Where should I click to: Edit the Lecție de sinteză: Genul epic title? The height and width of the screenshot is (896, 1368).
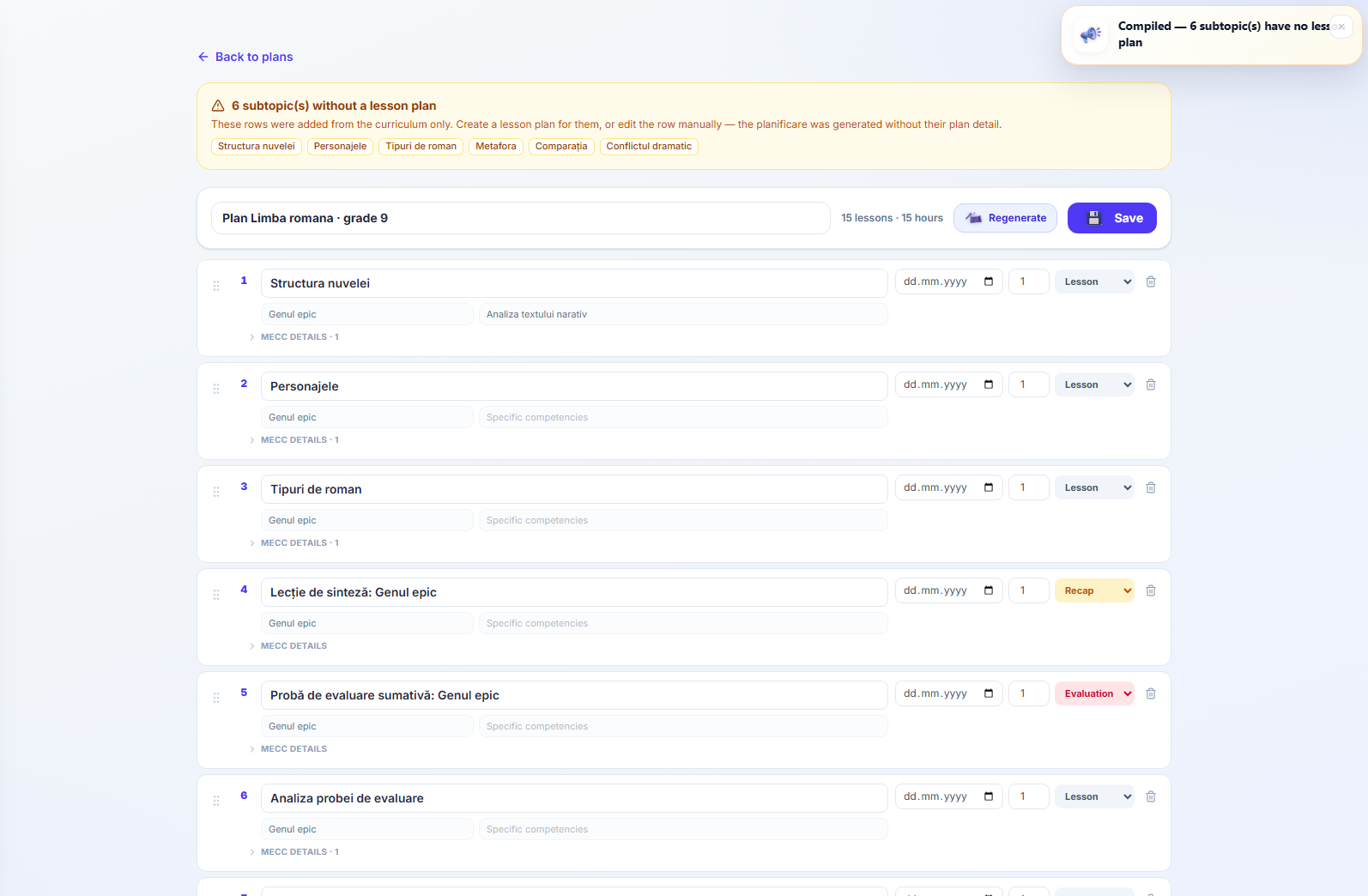coord(574,592)
